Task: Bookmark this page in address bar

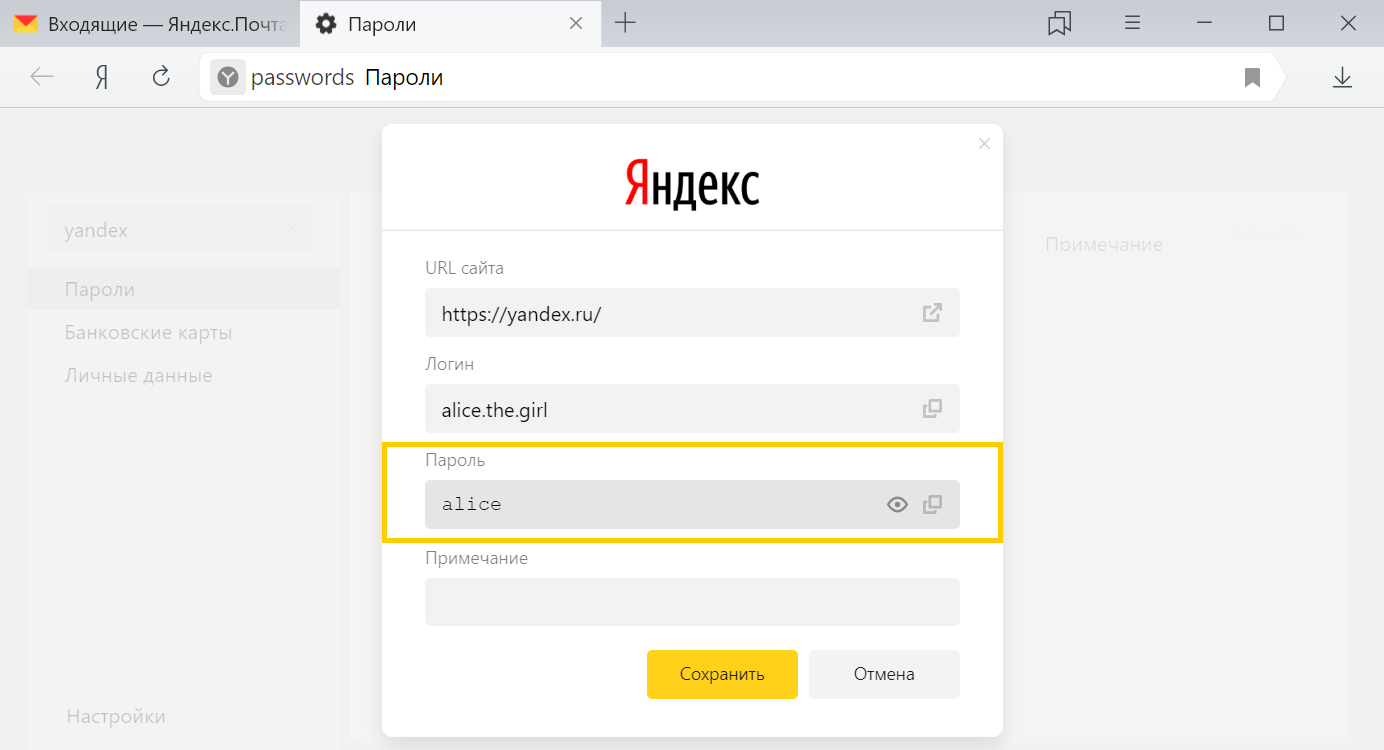Action: (x=1252, y=77)
